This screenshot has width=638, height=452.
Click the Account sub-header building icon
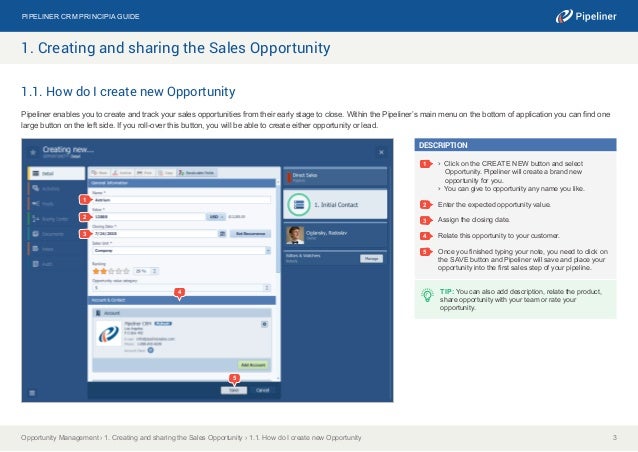point(98,313)
